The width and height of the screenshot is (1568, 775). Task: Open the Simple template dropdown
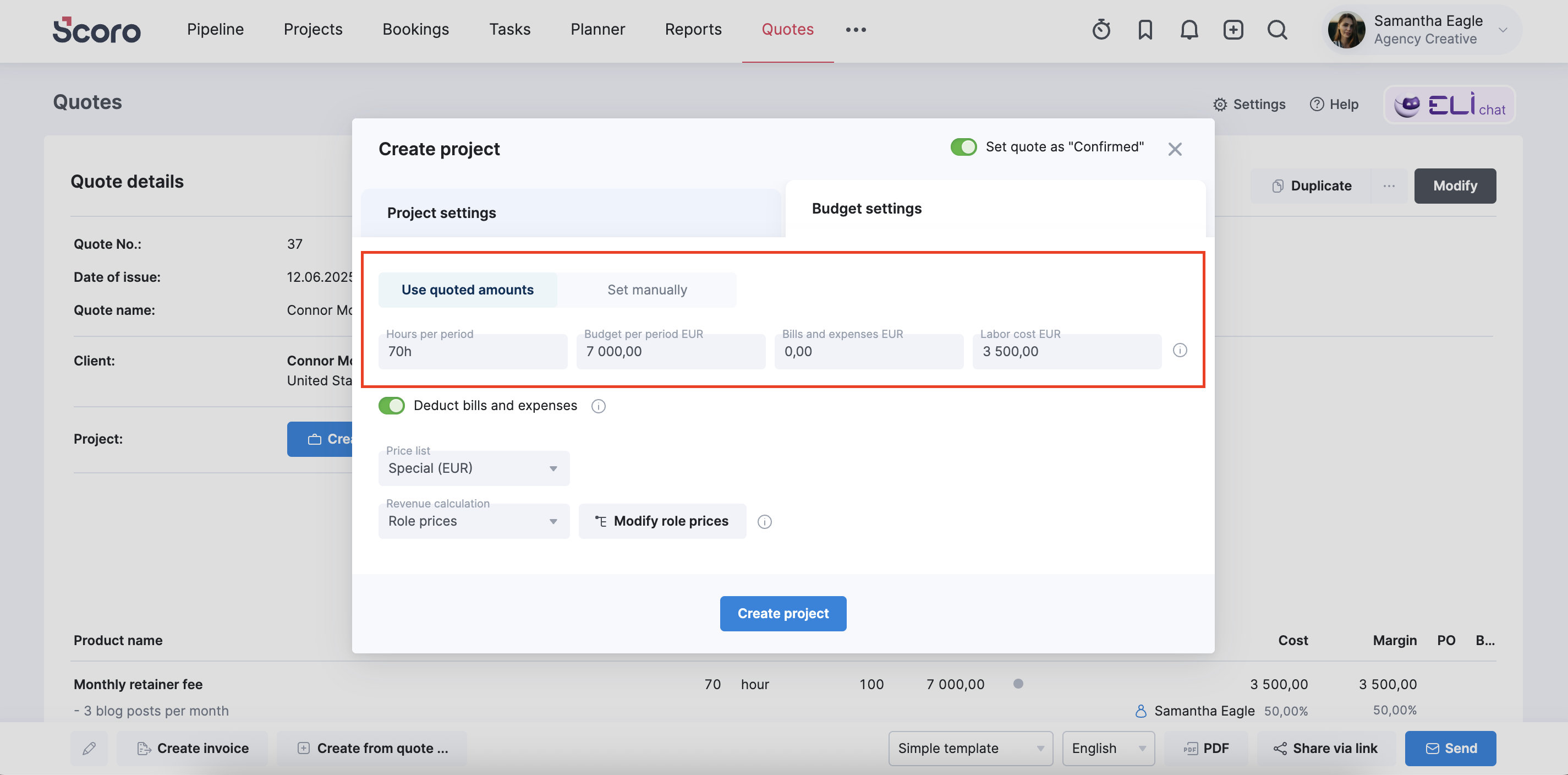971,748
